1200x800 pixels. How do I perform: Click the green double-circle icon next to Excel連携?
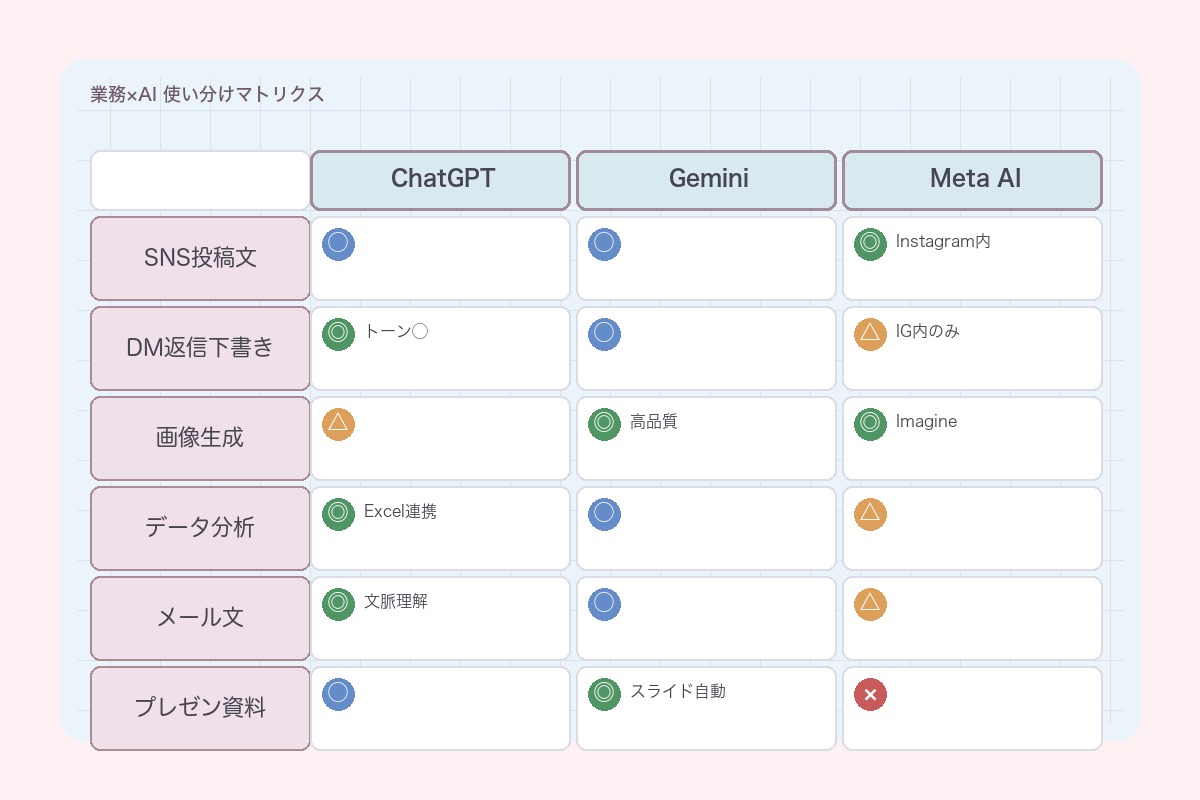[x=338, y=514]
